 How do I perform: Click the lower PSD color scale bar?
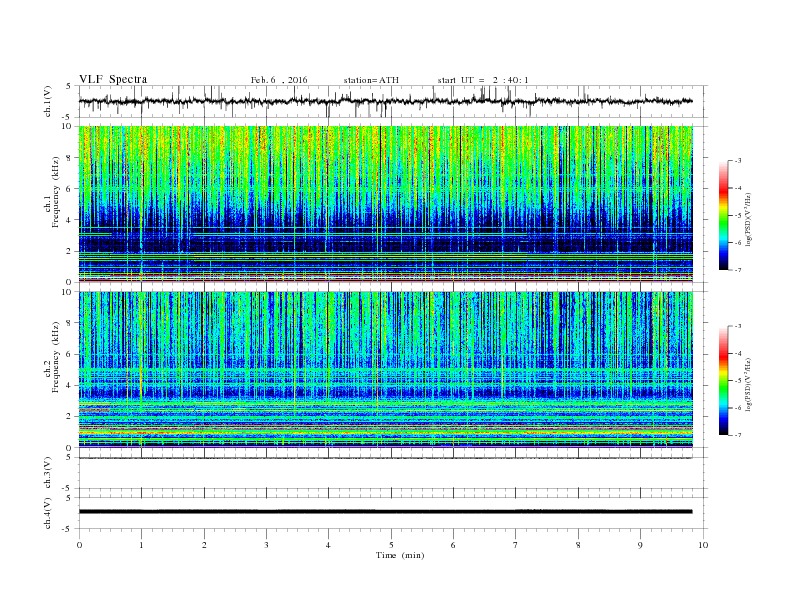[724, 381]
